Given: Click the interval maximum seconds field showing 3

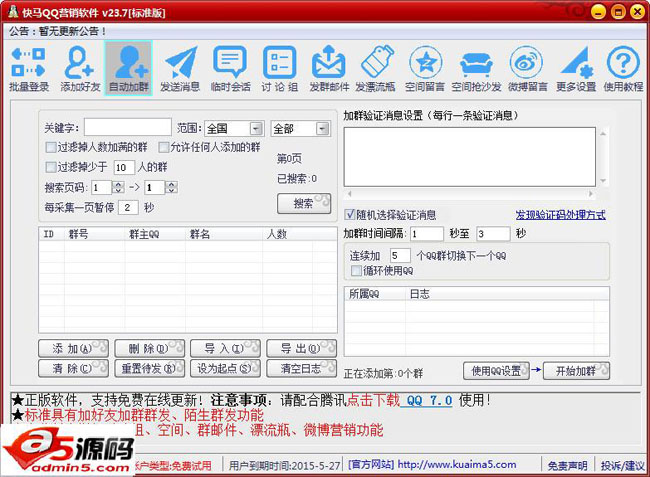Looking at the screenshot, I should click(x=493, y=234).
